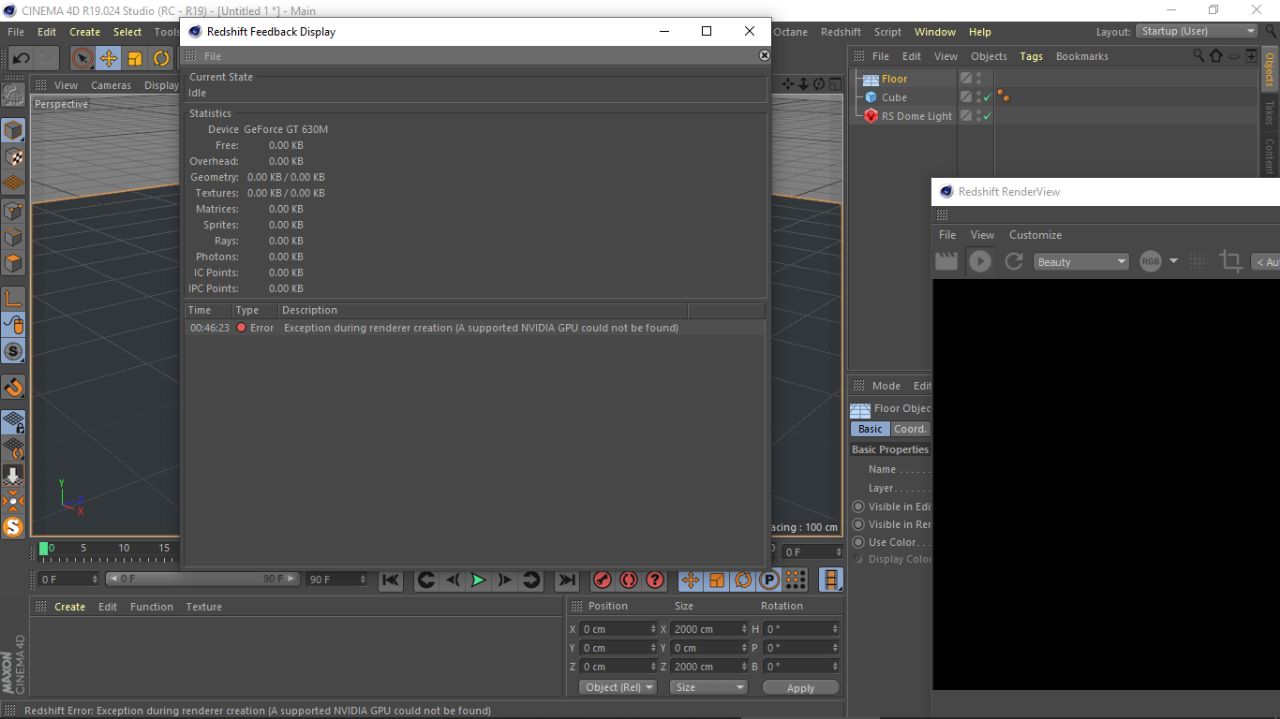Step to previous frame

click(453, 580)
